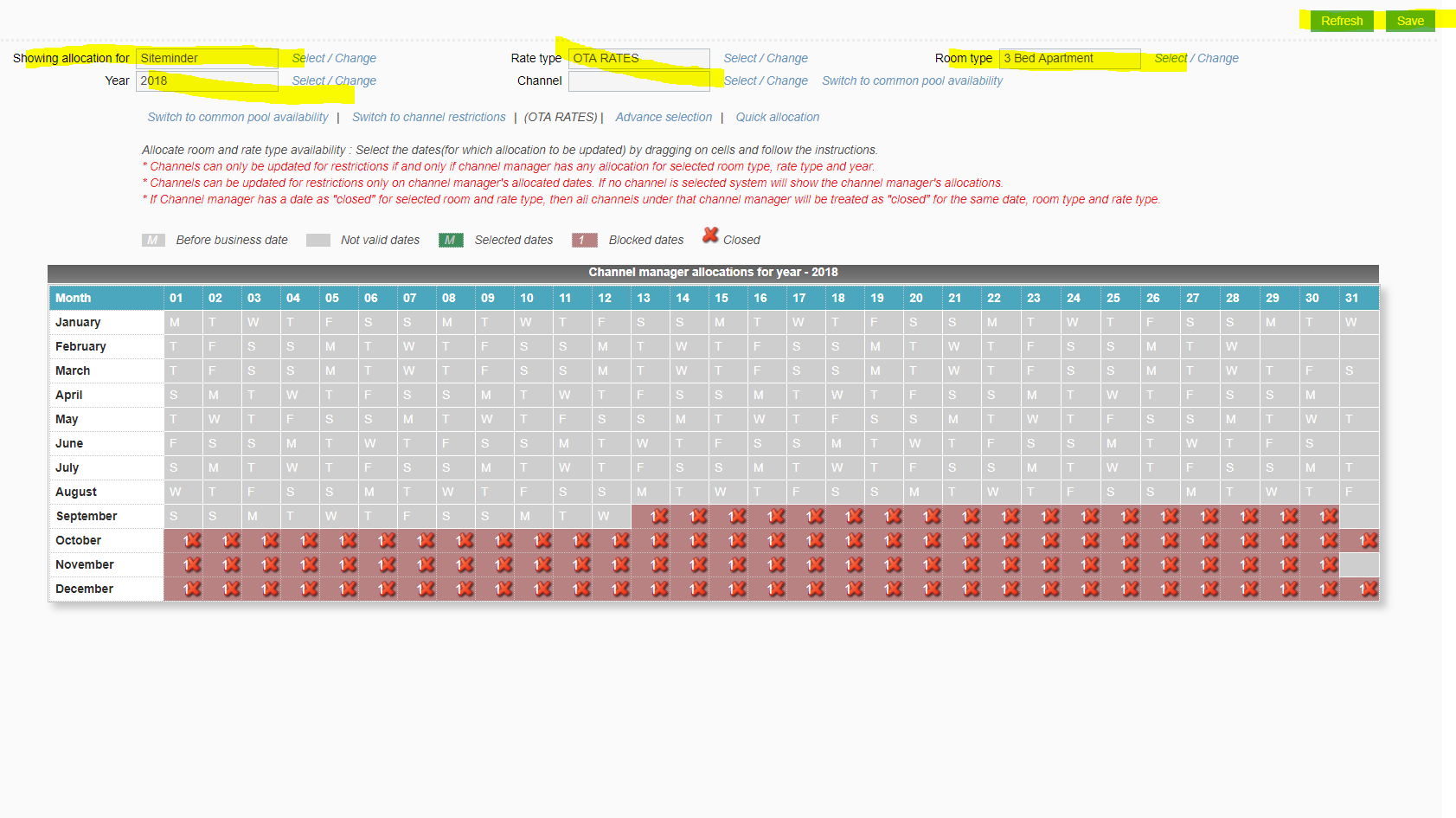Save the allocation changes
The width and height of the screenshot is (1456, 818).
point(1410,21)
